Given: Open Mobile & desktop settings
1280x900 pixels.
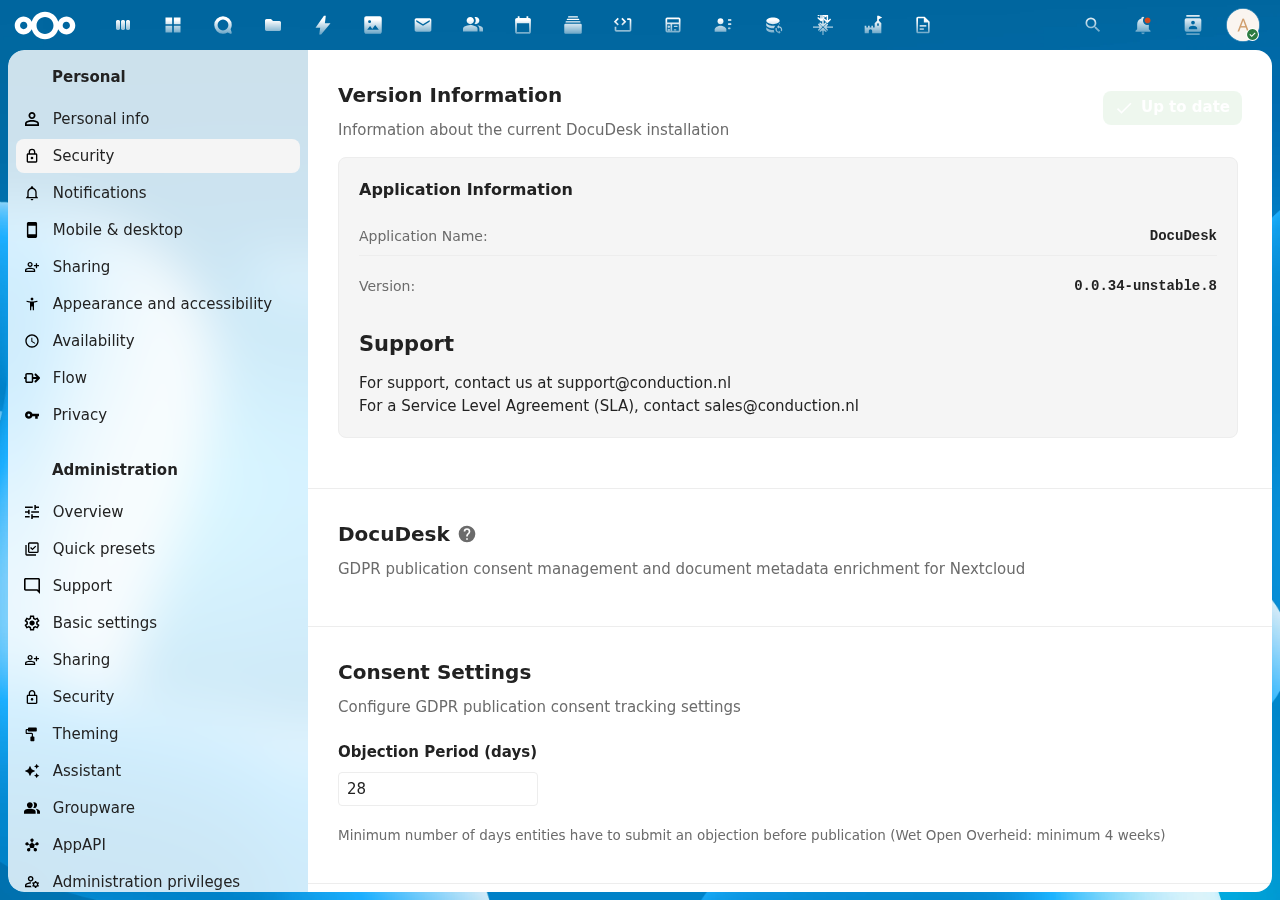Looking at the screenshot, I should 158,230.
